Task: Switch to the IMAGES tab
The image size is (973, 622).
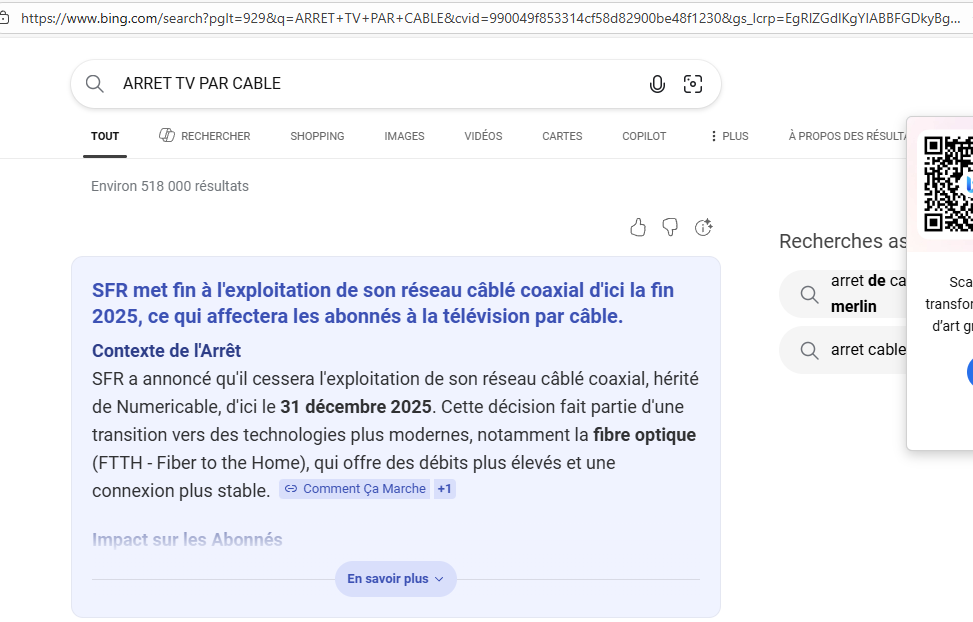Action: point(404,135)
